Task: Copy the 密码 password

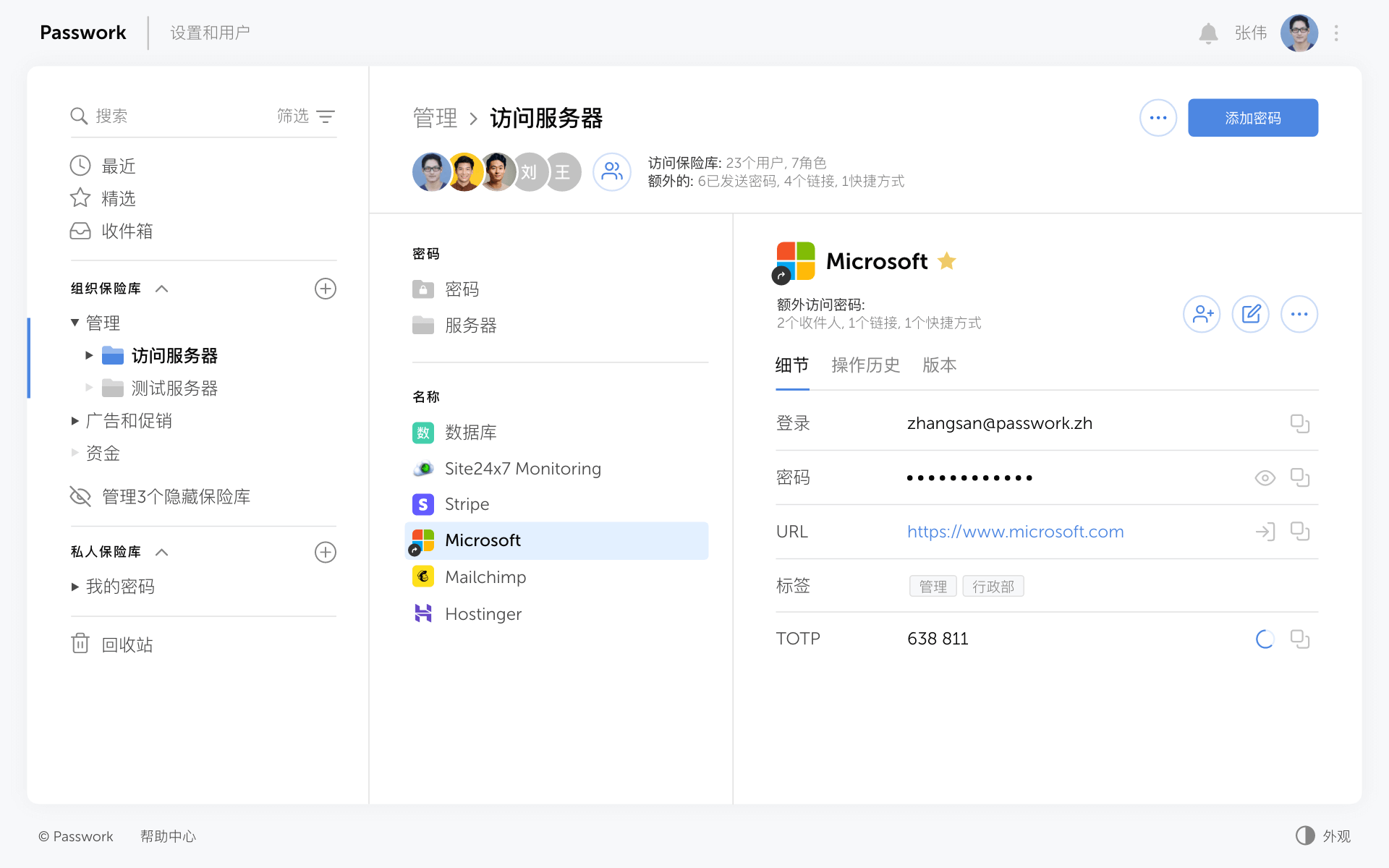Action: (x=1300, y=477)
